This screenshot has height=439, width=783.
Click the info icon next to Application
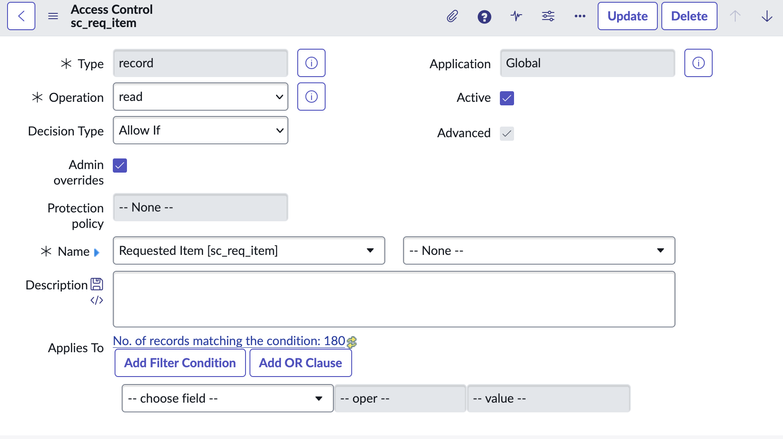(x=698, y=63)
